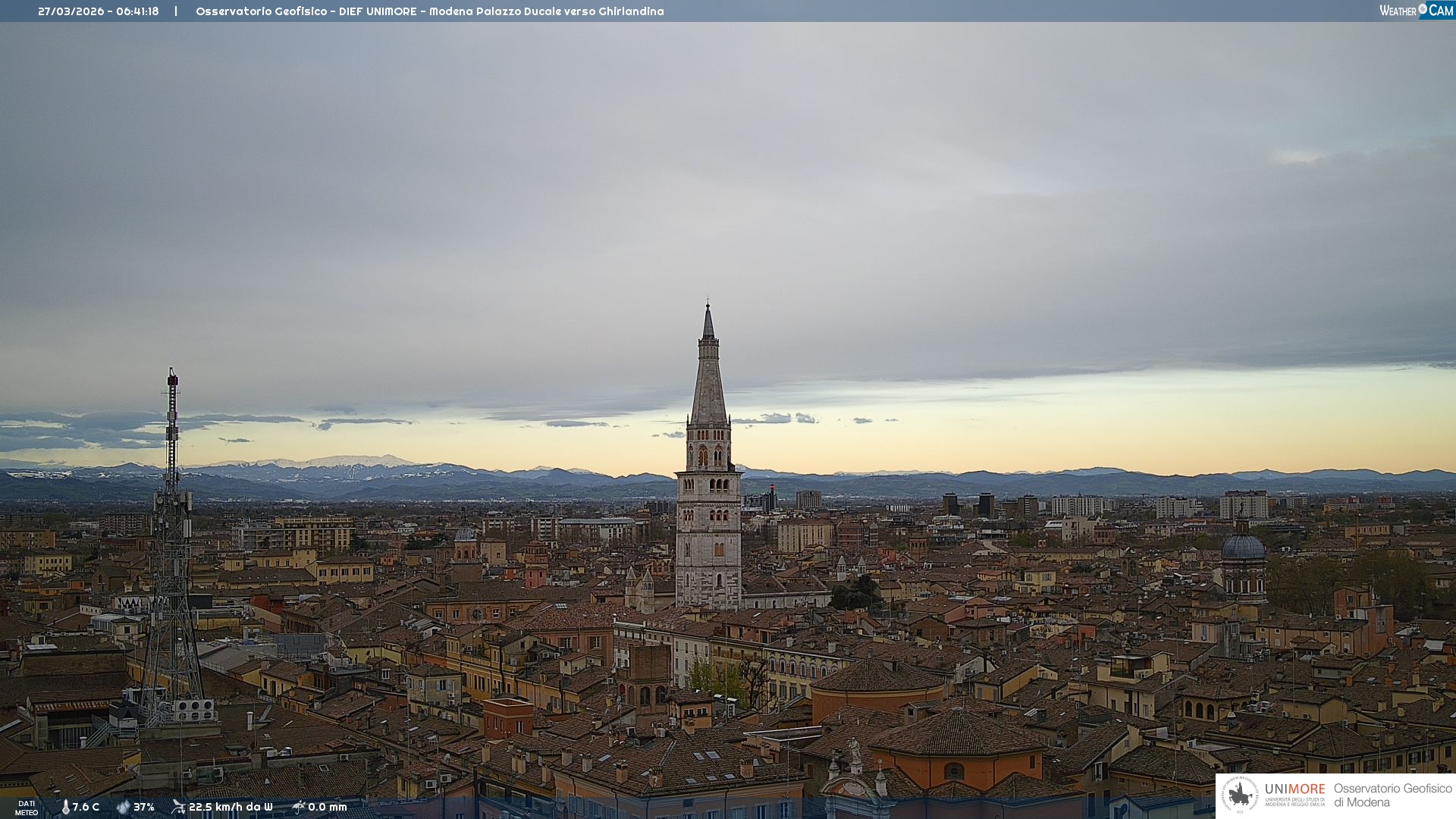Select the 7.6 C temperature reading
The height and width of the screenshot is (819, 1456).
(x=86, y=807)
